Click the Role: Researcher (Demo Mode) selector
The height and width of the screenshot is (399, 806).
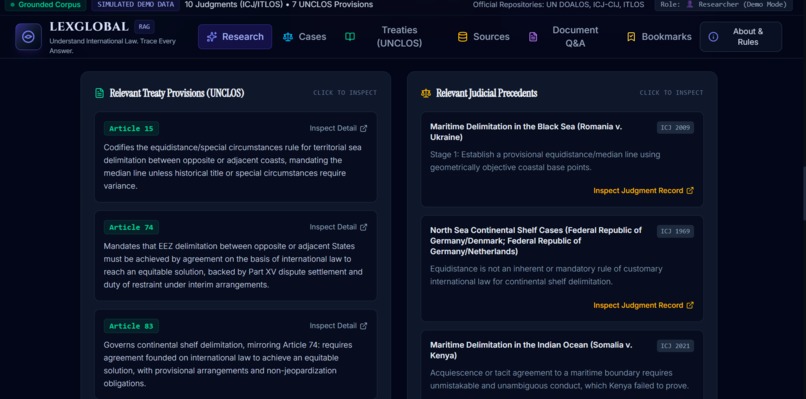coord(723,5)
